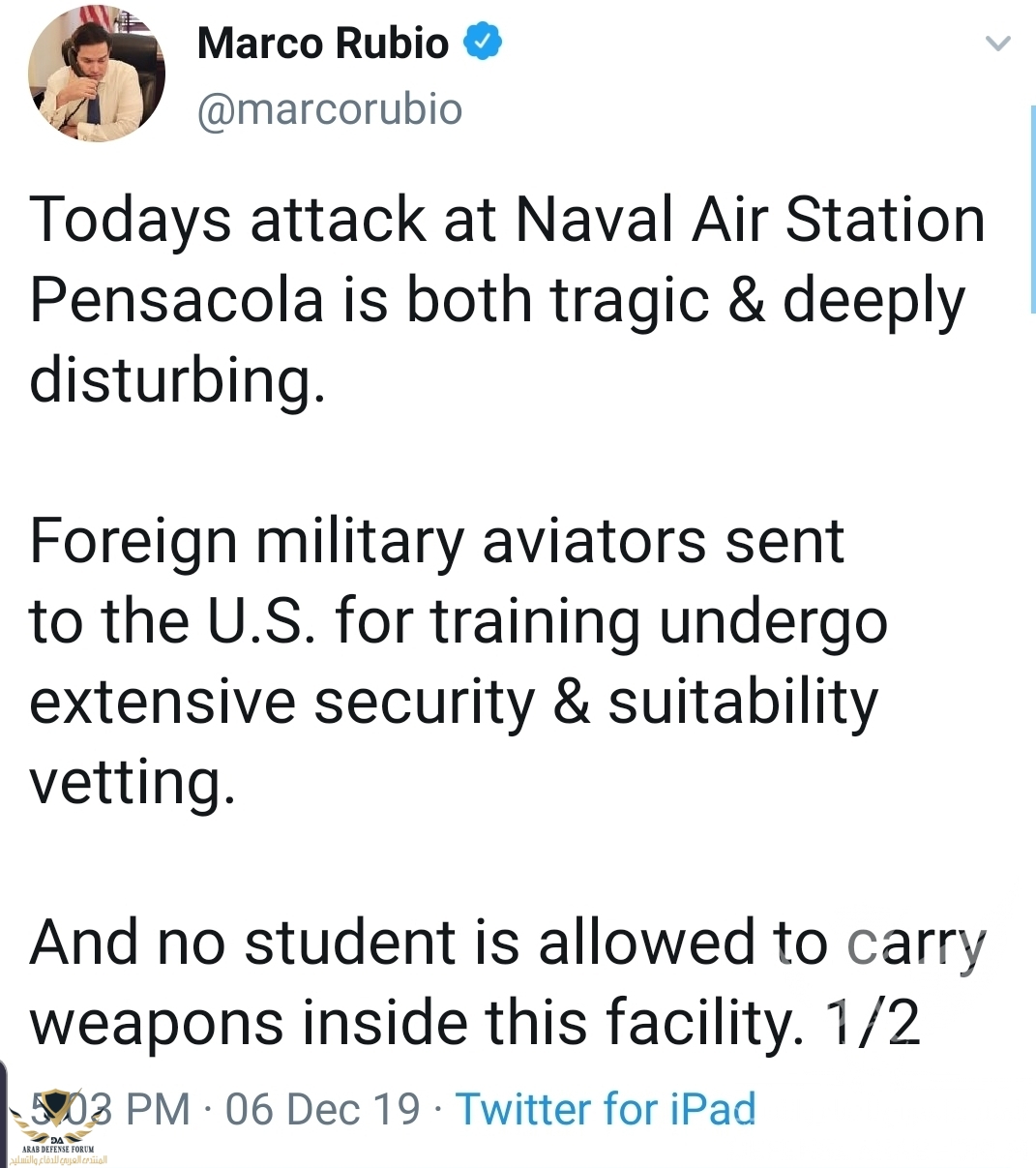This screenshot has width=1036, height=1168.
Task: Open Marco Rubio's profile photo
Action: (96, 74)
